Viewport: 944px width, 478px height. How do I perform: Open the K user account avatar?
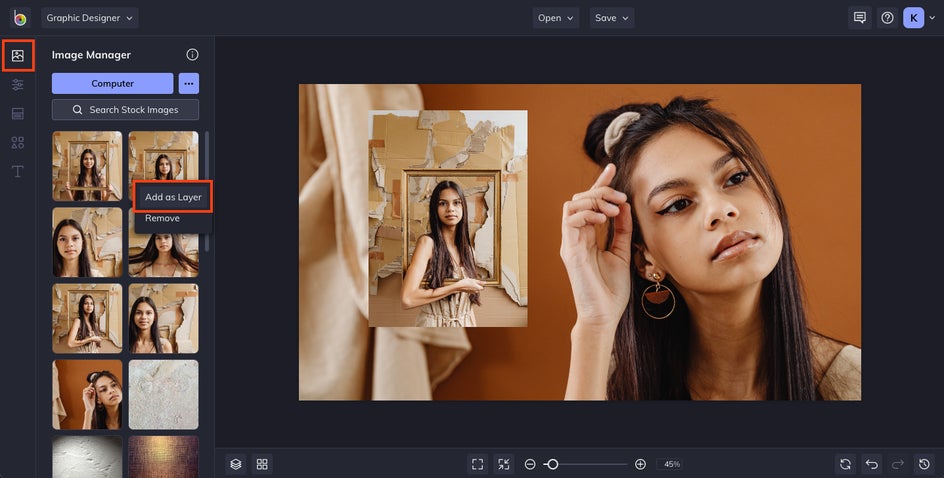click(913, 18)
